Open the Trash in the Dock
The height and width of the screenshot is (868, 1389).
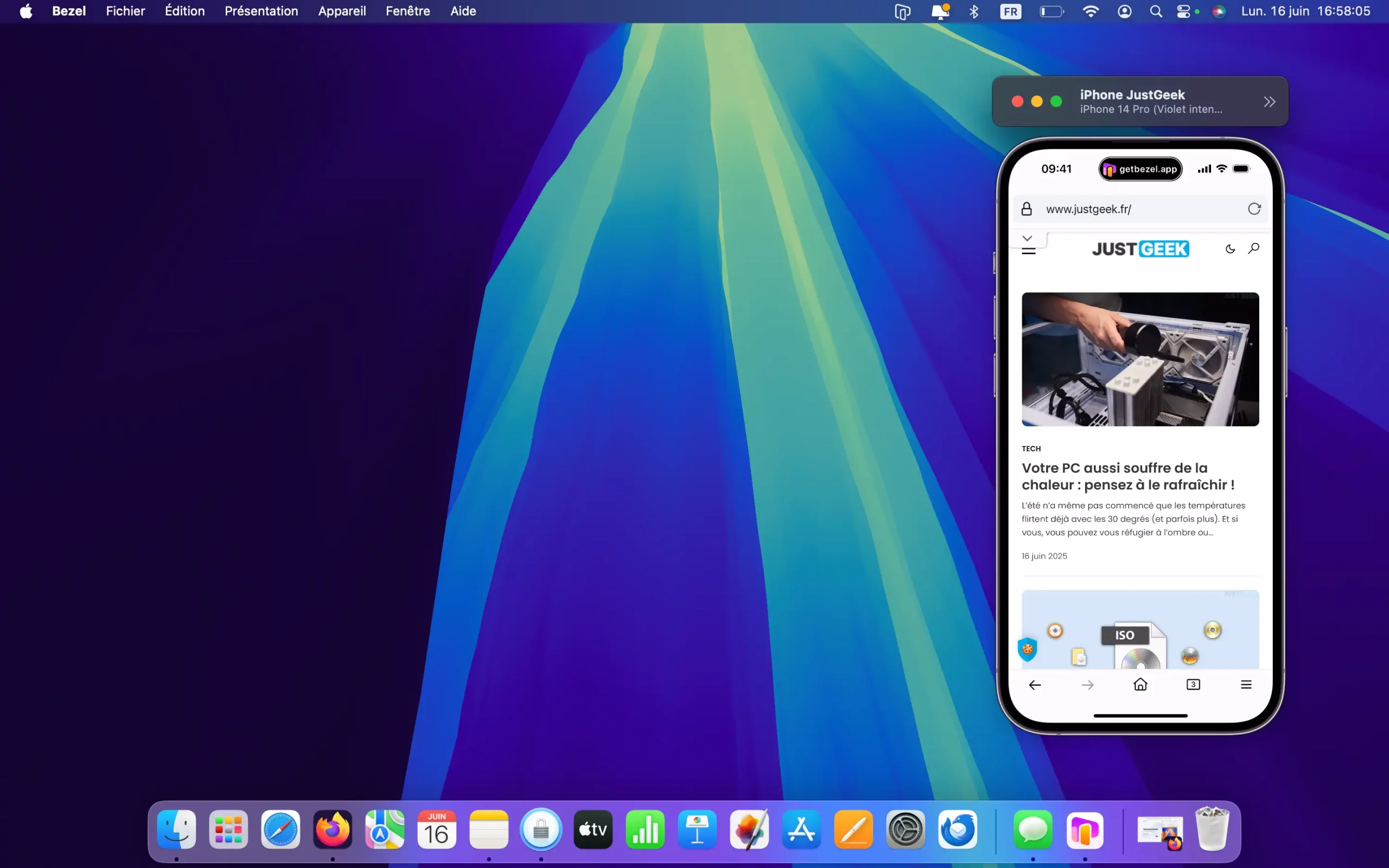(1212, 828)
